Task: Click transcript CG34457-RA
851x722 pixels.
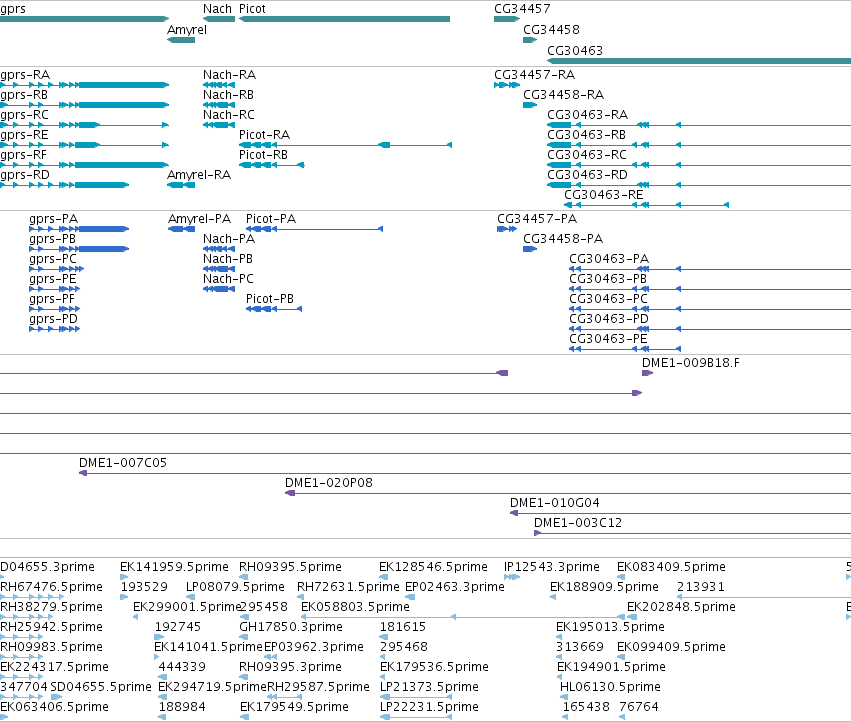Action: pyautogui.click(x=505, y=85)
